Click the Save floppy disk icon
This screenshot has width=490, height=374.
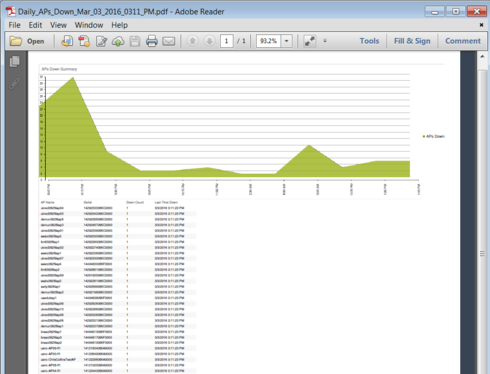point(135,41)
